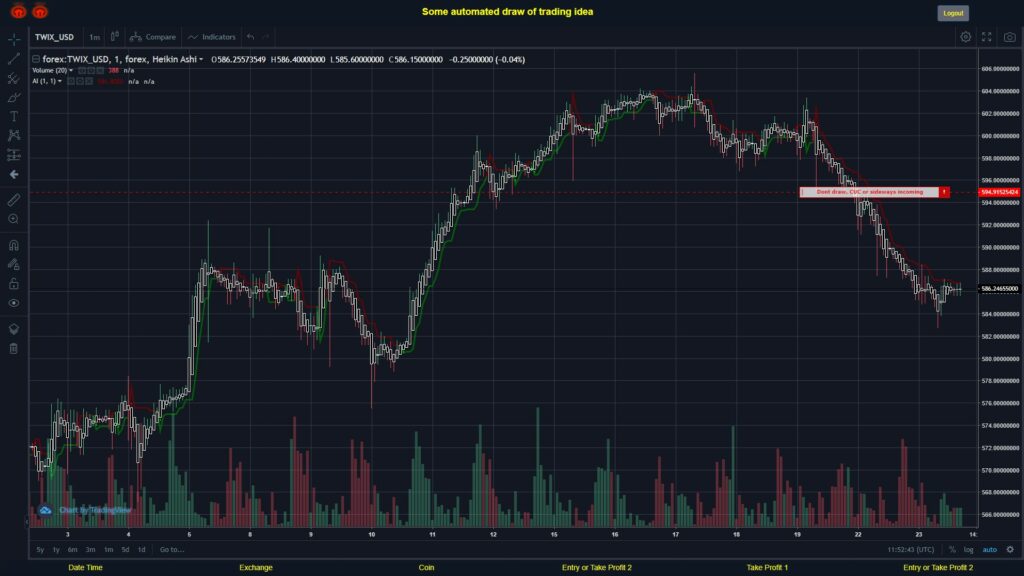Open the Indicators menu
Screen dimensions: 1024x576
212,37
